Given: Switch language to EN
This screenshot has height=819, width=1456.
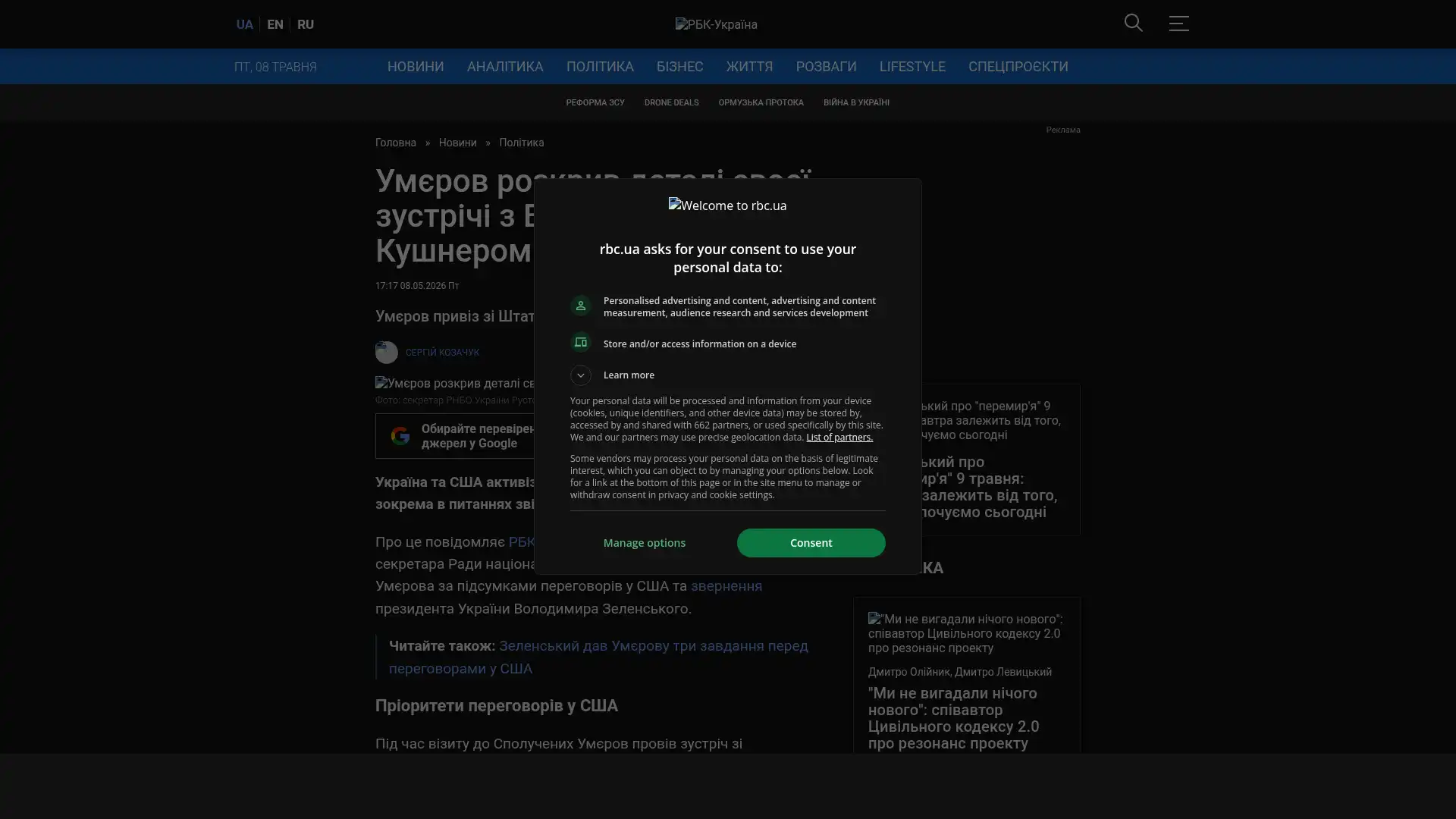Looking at the screenshot, I should tap(275, 24).
